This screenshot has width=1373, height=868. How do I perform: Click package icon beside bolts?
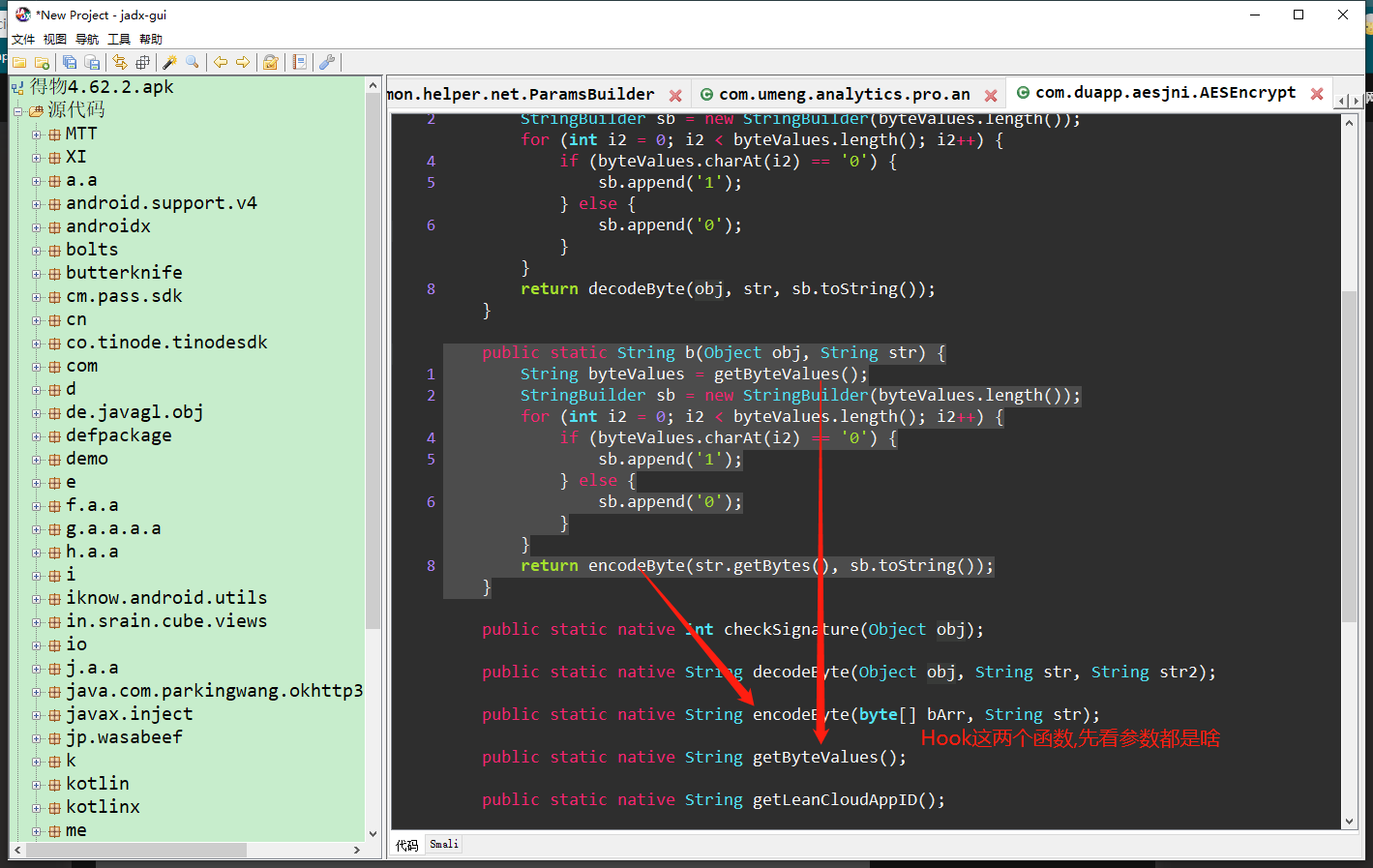54,251
